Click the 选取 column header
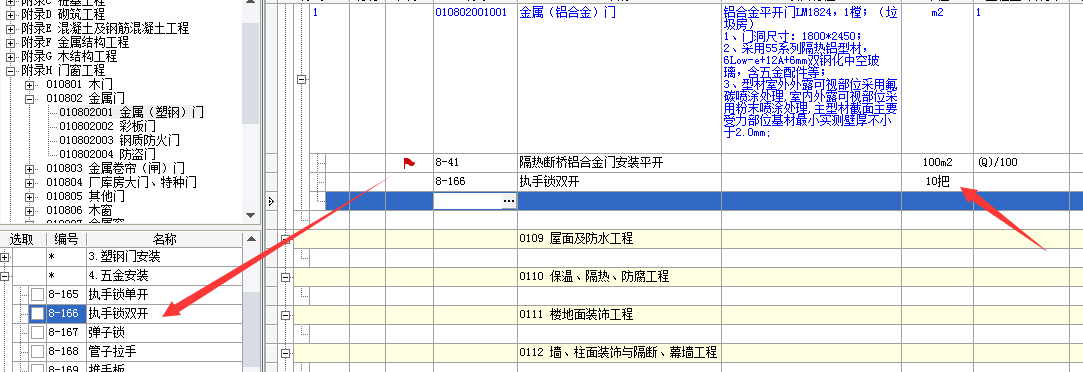The width and height of the screenshot is (1083, 372). click(23, 239)
